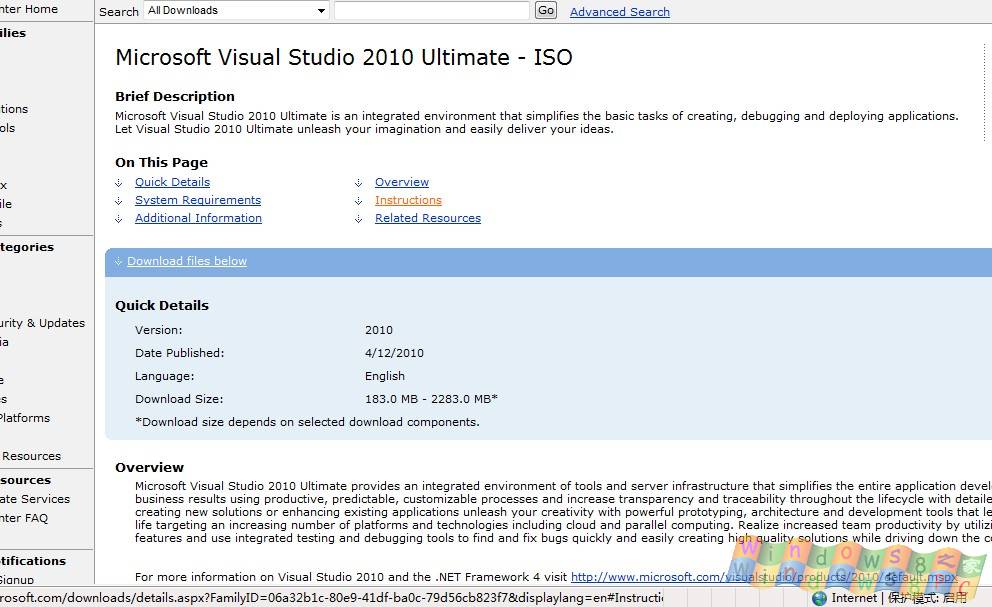
Task: Click the Download files below link
Action: coord(187,261)
